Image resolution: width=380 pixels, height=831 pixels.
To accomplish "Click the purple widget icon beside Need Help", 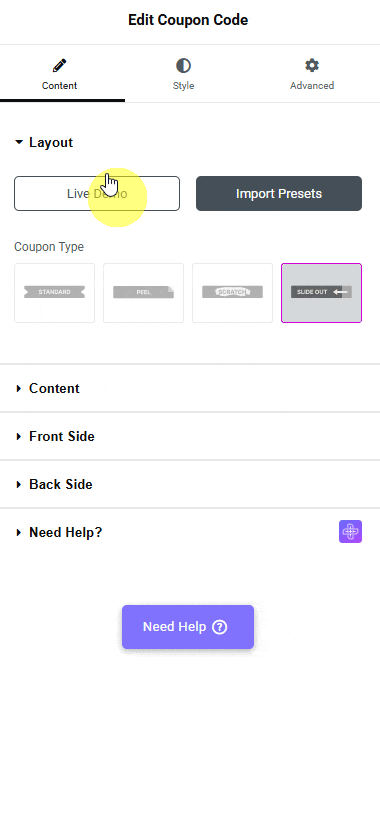I will [x=350, y=532].
